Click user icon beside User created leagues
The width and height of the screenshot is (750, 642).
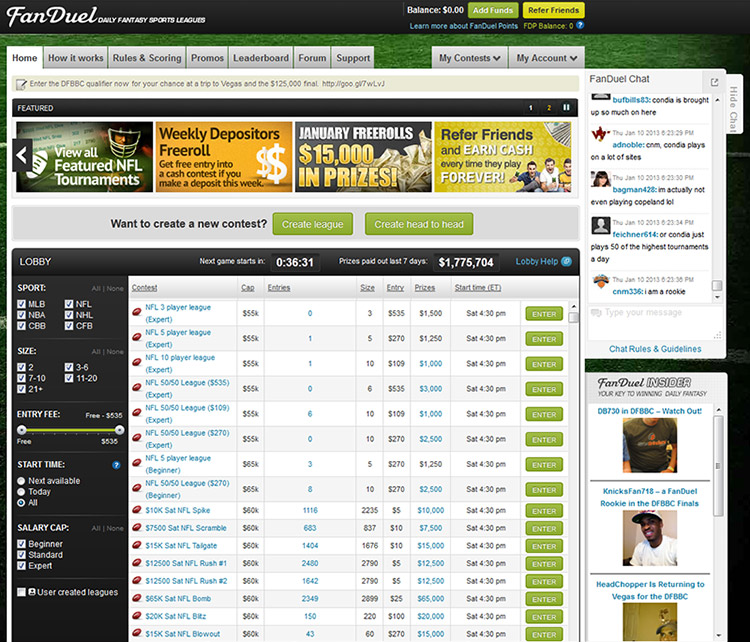32,592
